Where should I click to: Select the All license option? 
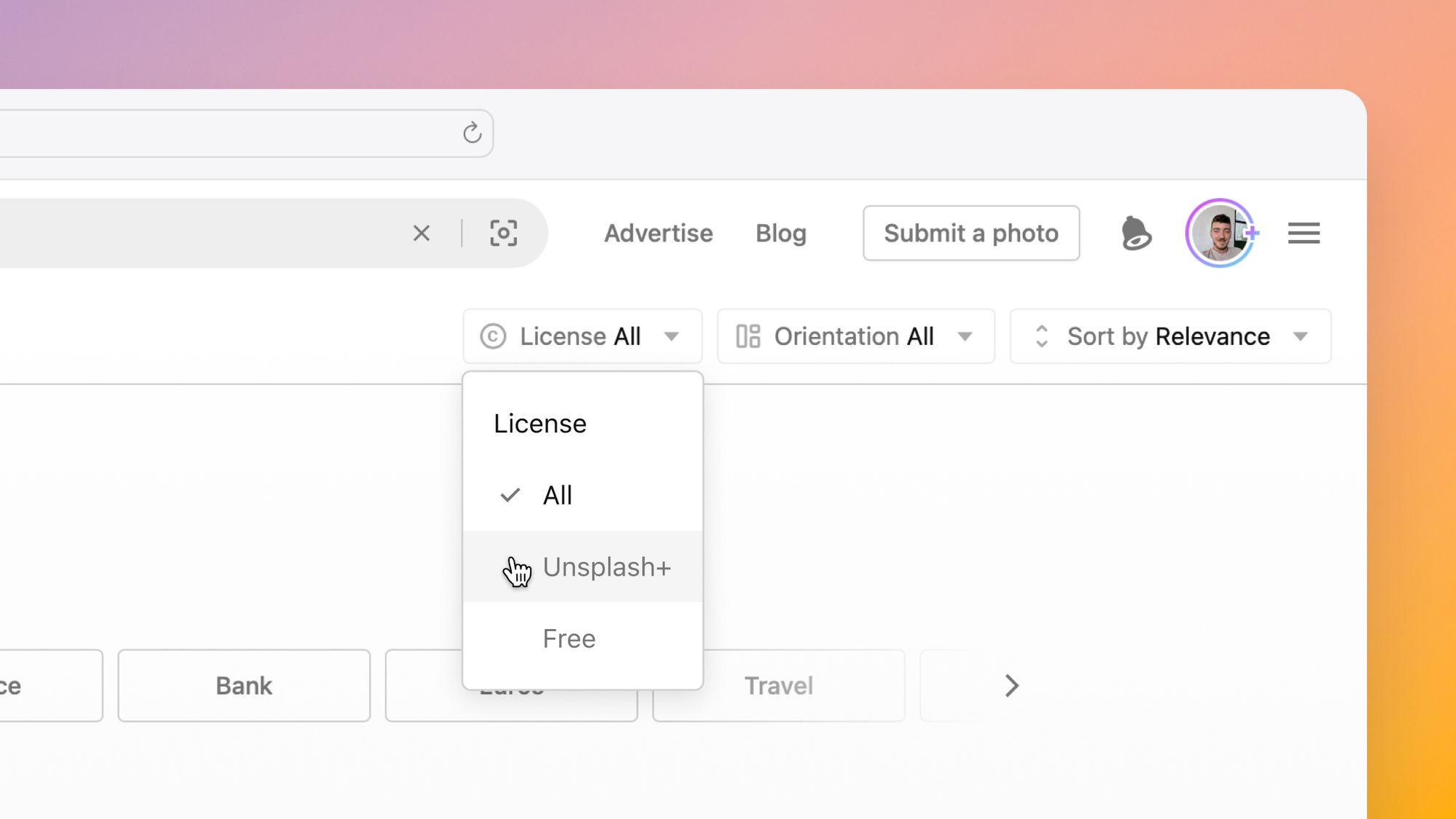pyautogui.click(x=582, y=495)
